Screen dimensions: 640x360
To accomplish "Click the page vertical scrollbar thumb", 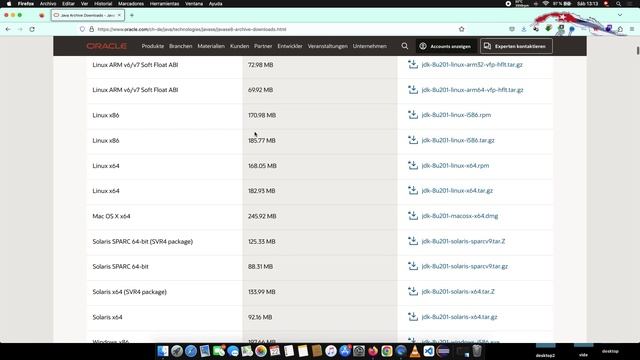I will point(638,51).
